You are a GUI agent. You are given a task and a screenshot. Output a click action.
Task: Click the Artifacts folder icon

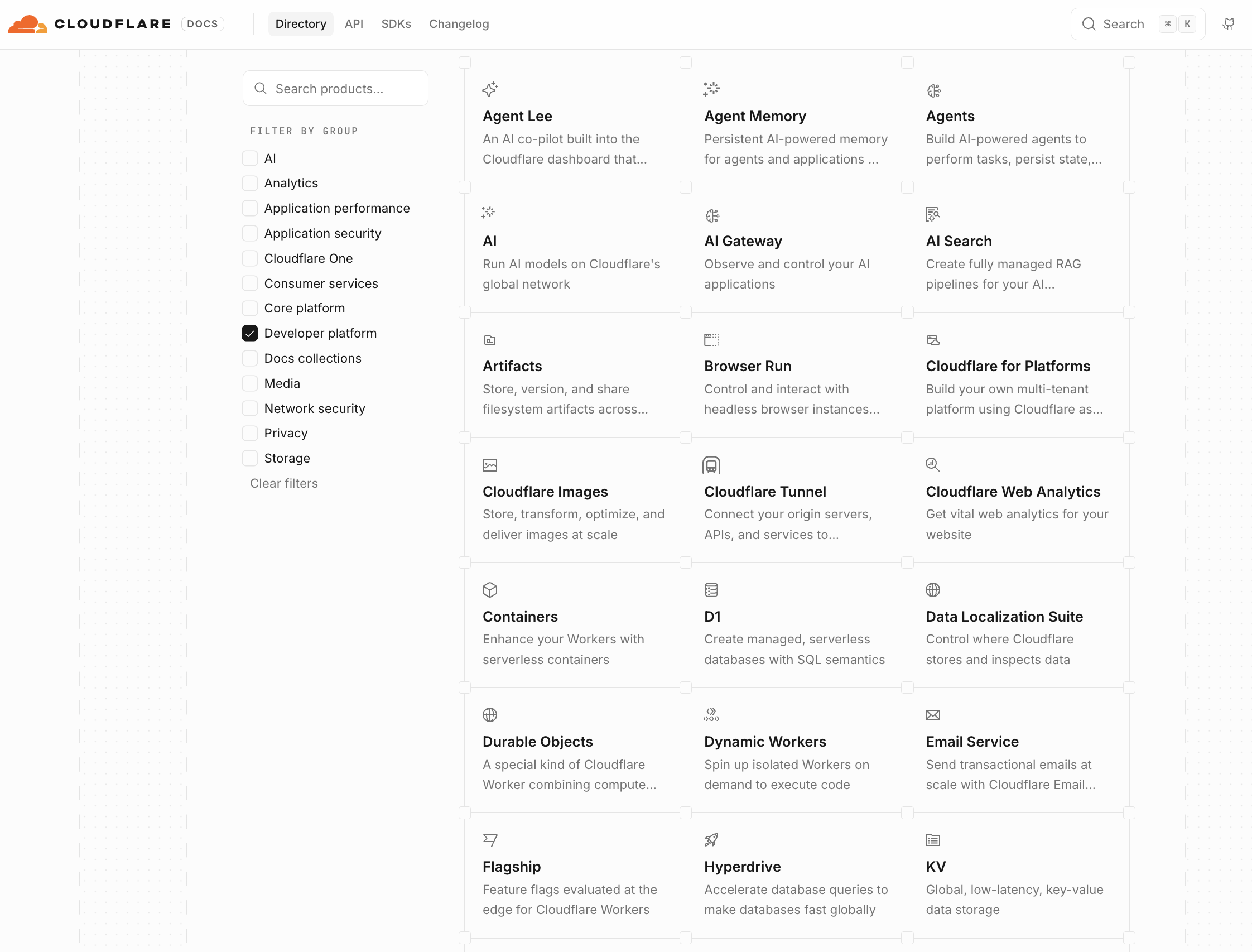point(490,340)
